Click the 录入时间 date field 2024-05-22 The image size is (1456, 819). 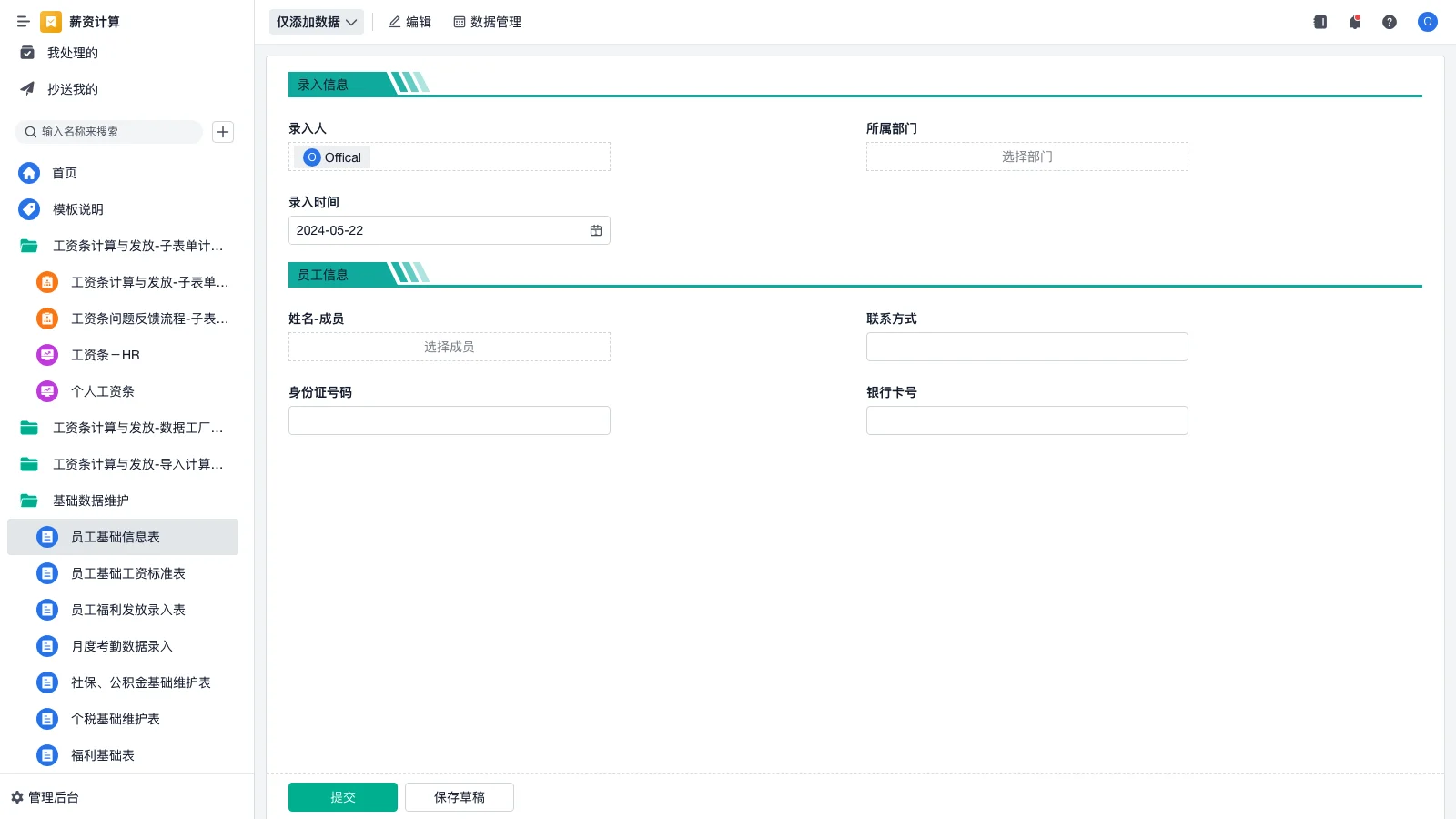coord(450,230)
